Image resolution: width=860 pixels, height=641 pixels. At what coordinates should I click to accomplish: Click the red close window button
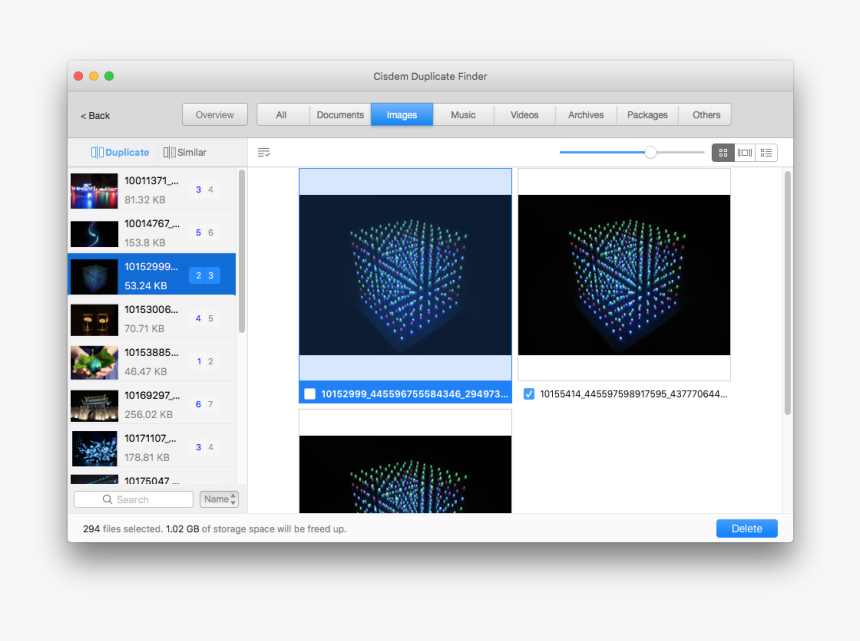(x=78, y=76)
